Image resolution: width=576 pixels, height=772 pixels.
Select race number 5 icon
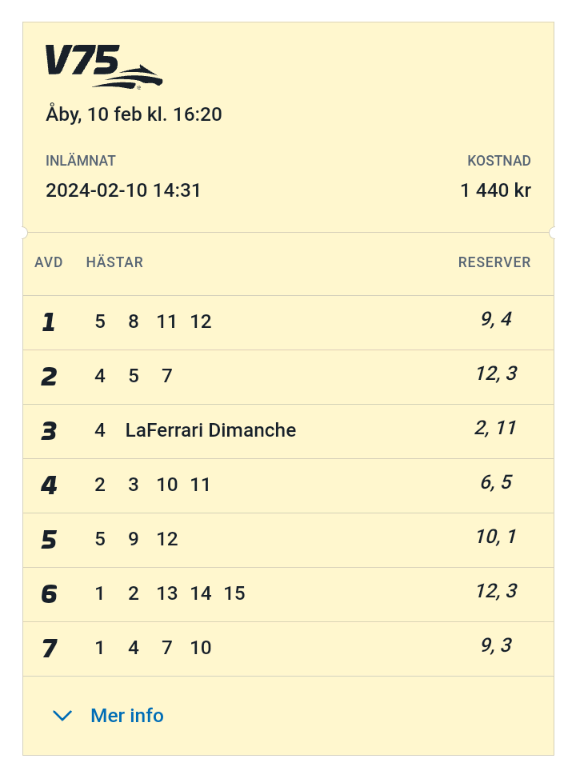coord(49,540)
